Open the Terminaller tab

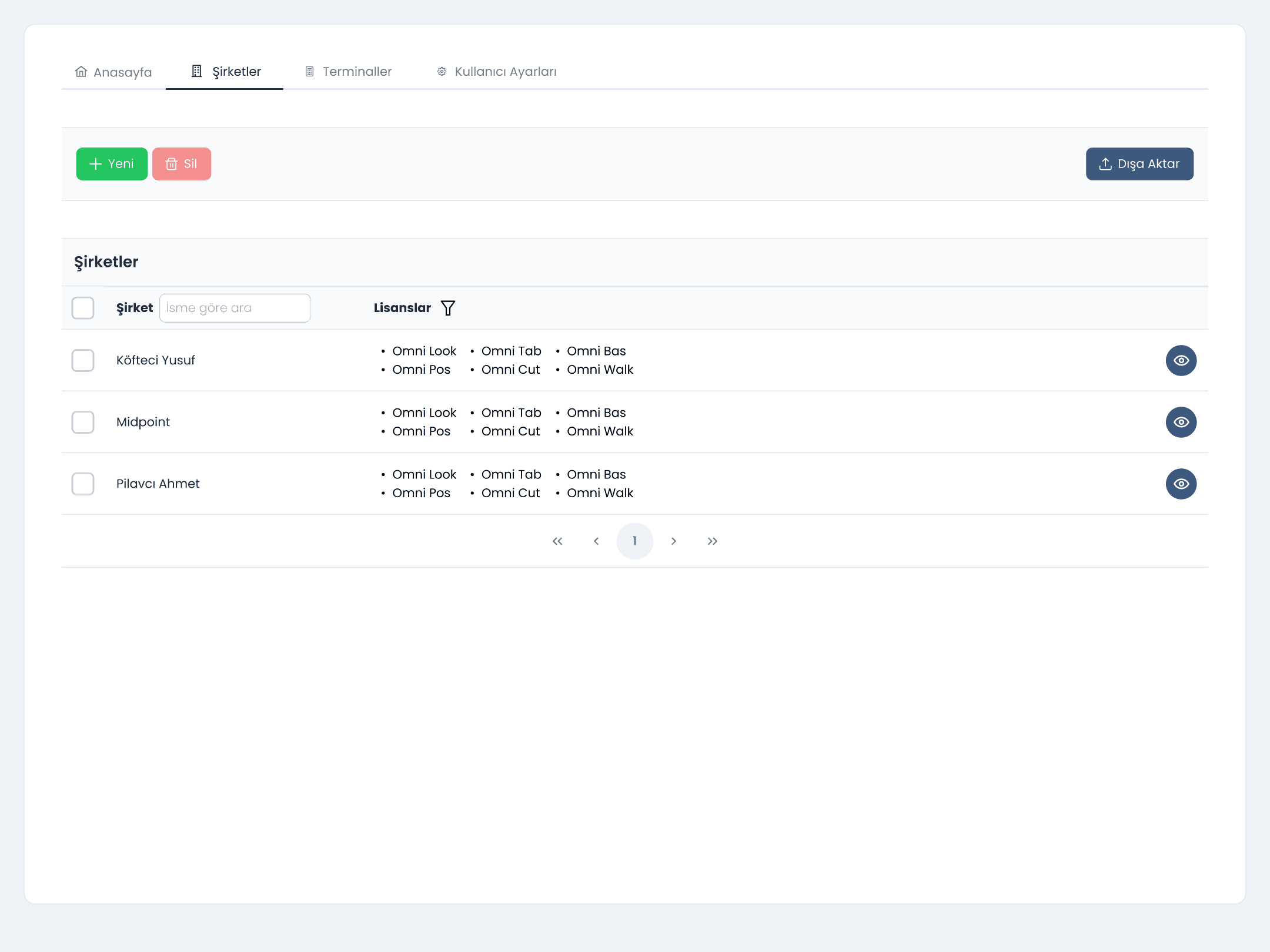coord(348,72)
